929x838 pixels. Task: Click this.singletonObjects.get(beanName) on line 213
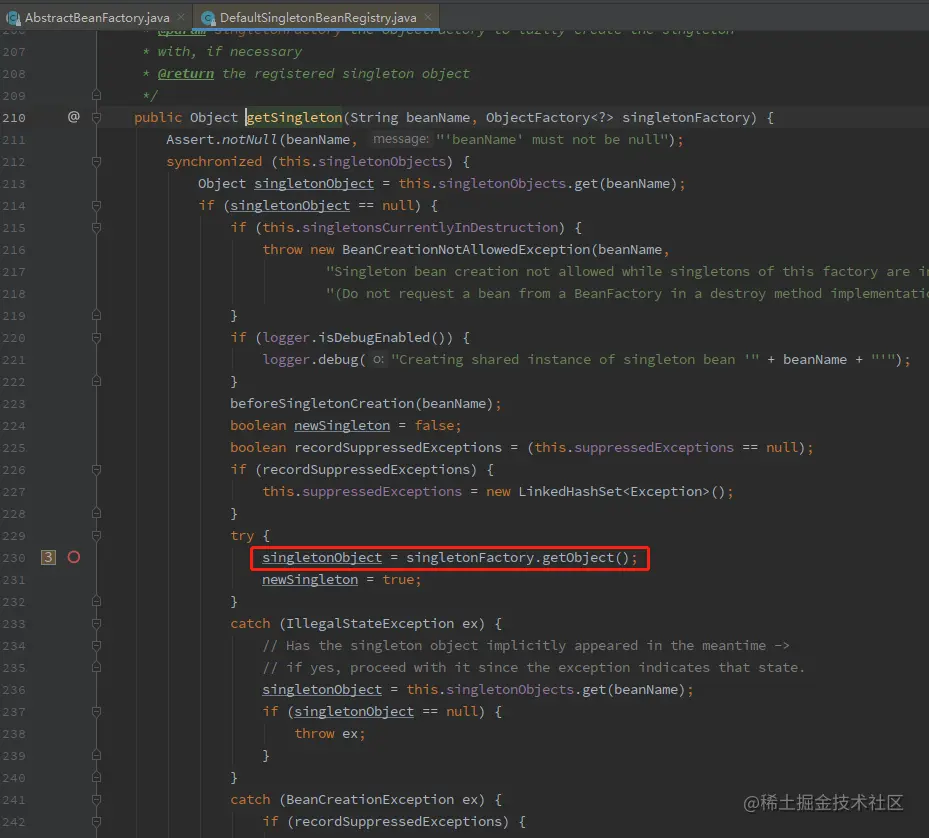537,184
